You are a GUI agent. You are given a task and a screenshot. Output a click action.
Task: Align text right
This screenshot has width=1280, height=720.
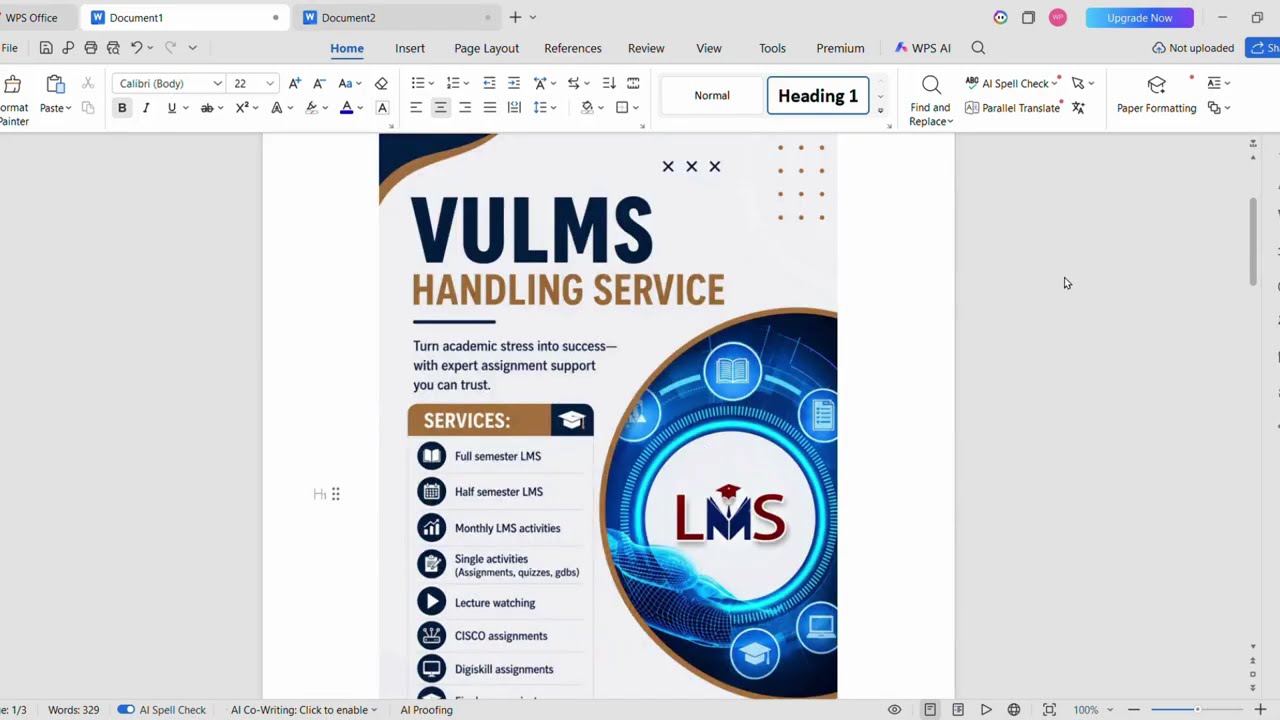coord(465,108)
